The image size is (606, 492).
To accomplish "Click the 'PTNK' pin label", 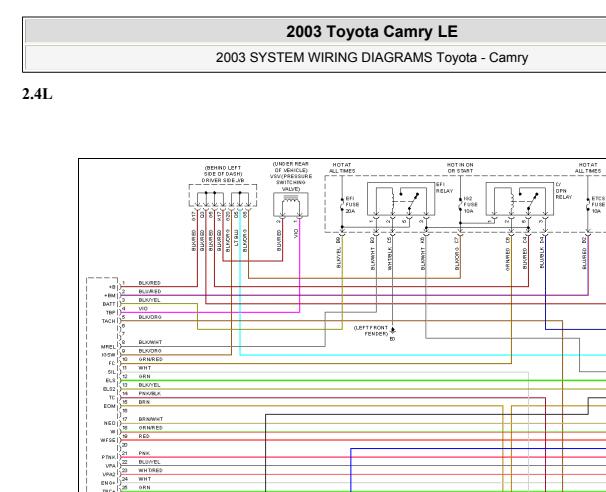I will [x=109, y=457].
